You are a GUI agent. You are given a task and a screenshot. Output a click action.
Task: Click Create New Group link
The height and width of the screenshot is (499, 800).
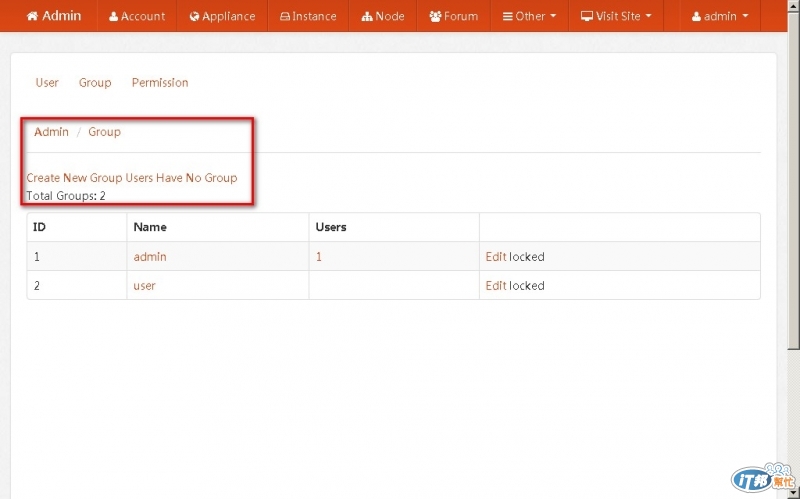pyautogui.click(x=74, y=178)
